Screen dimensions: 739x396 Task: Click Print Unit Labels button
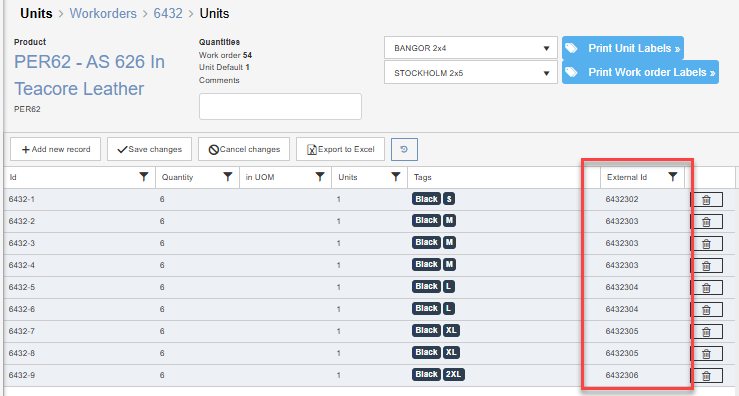point(623,48)
